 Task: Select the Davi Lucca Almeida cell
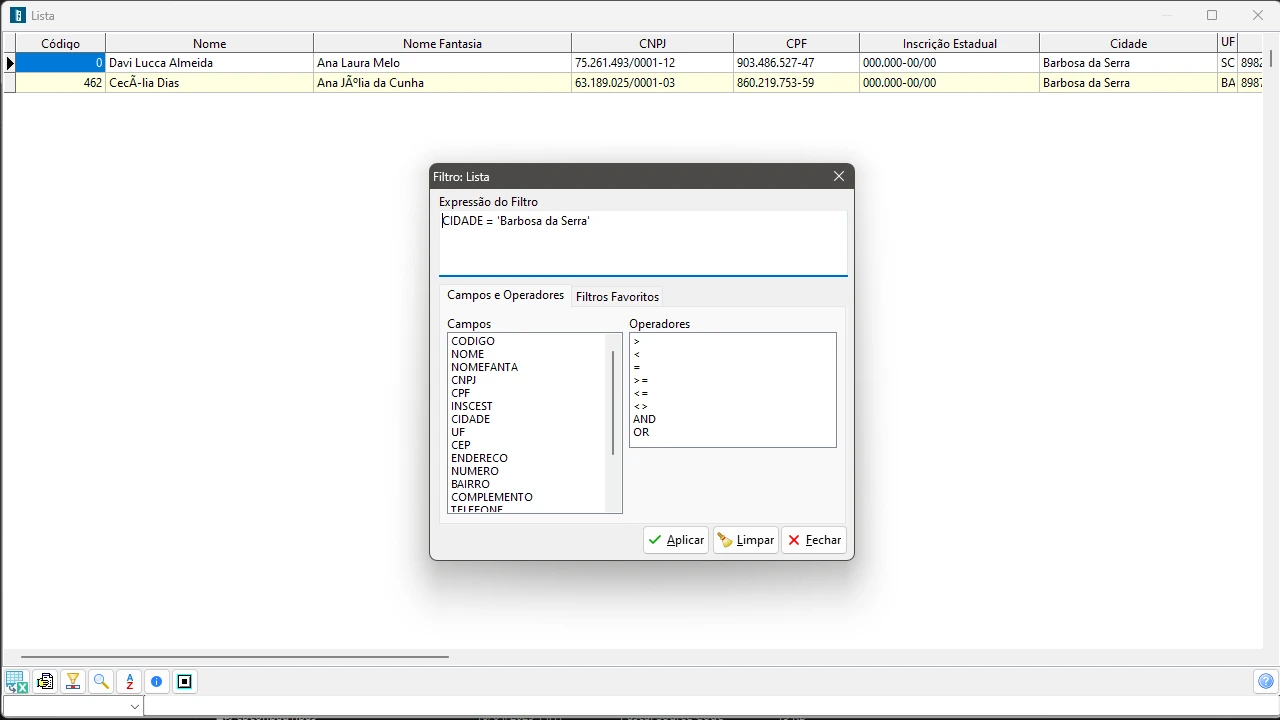(210, 63)
